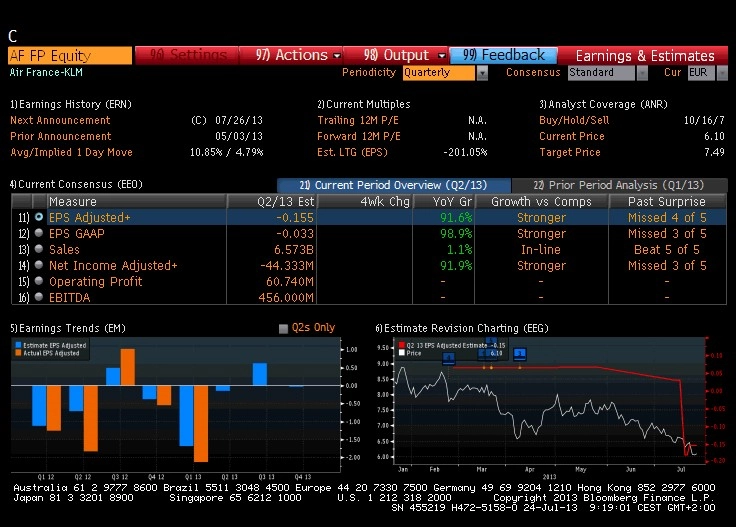
Task: Click the EBITDA estimate value 456.000M
Action: 286,298
